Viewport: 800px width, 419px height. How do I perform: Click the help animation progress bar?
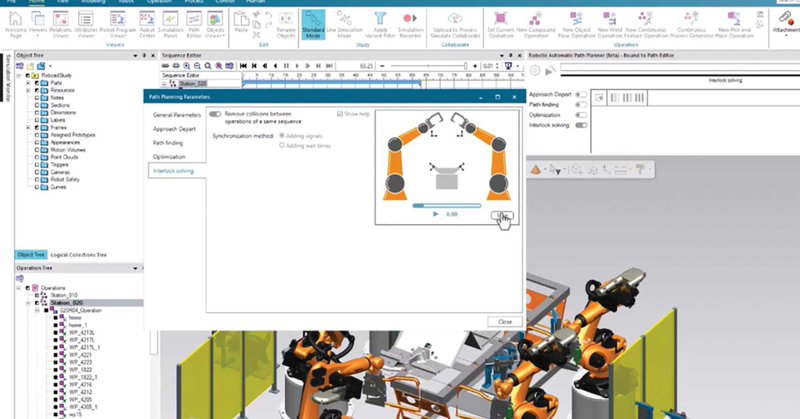pyautogui.click(x=446, y=206)
